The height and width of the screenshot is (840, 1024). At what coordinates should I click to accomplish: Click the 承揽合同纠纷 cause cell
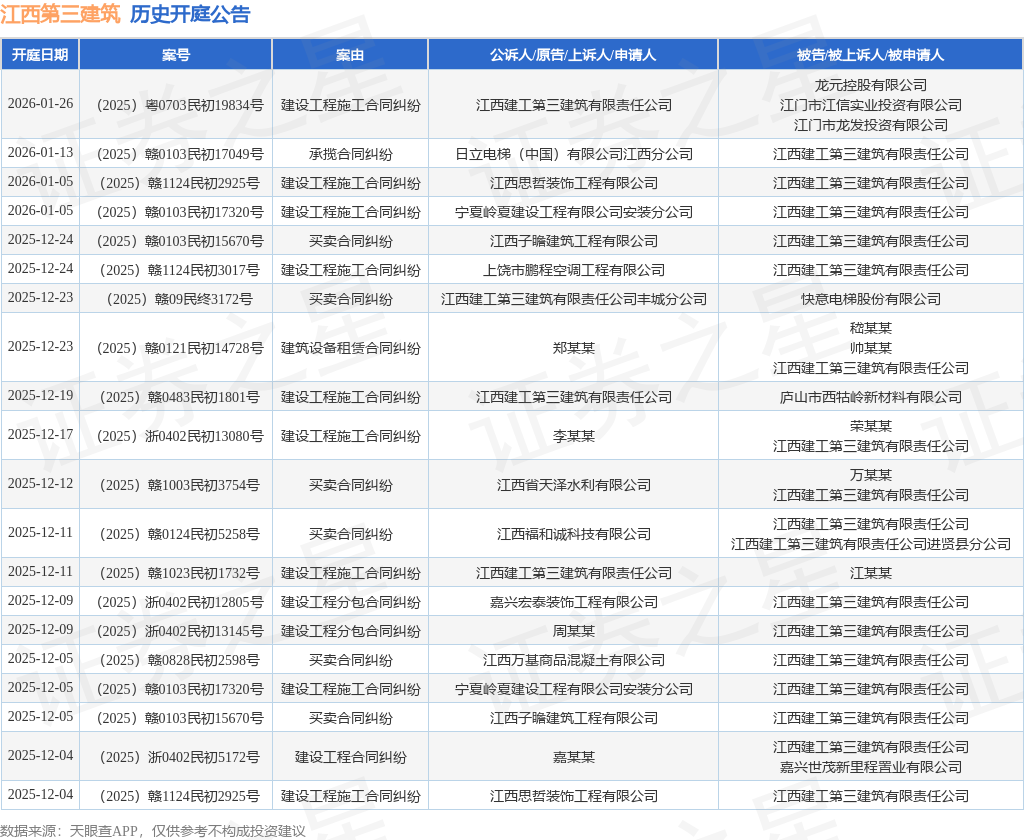[x=351, y=154]
